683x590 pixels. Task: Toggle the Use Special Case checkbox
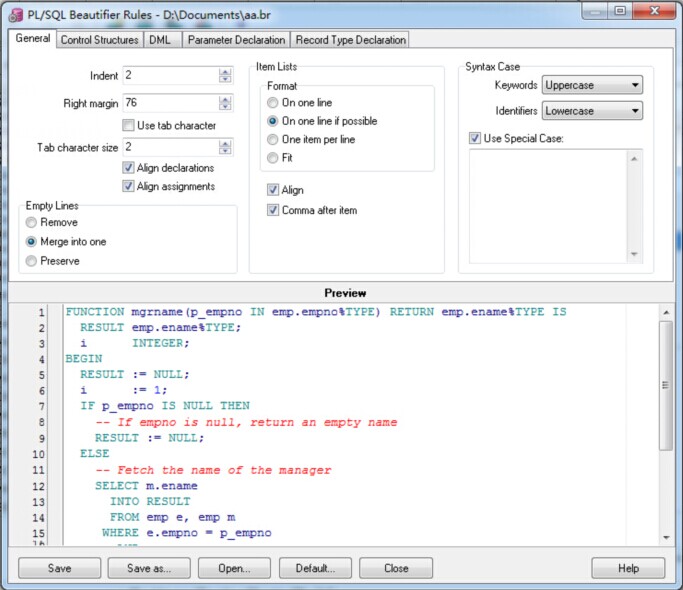point(474,139)
